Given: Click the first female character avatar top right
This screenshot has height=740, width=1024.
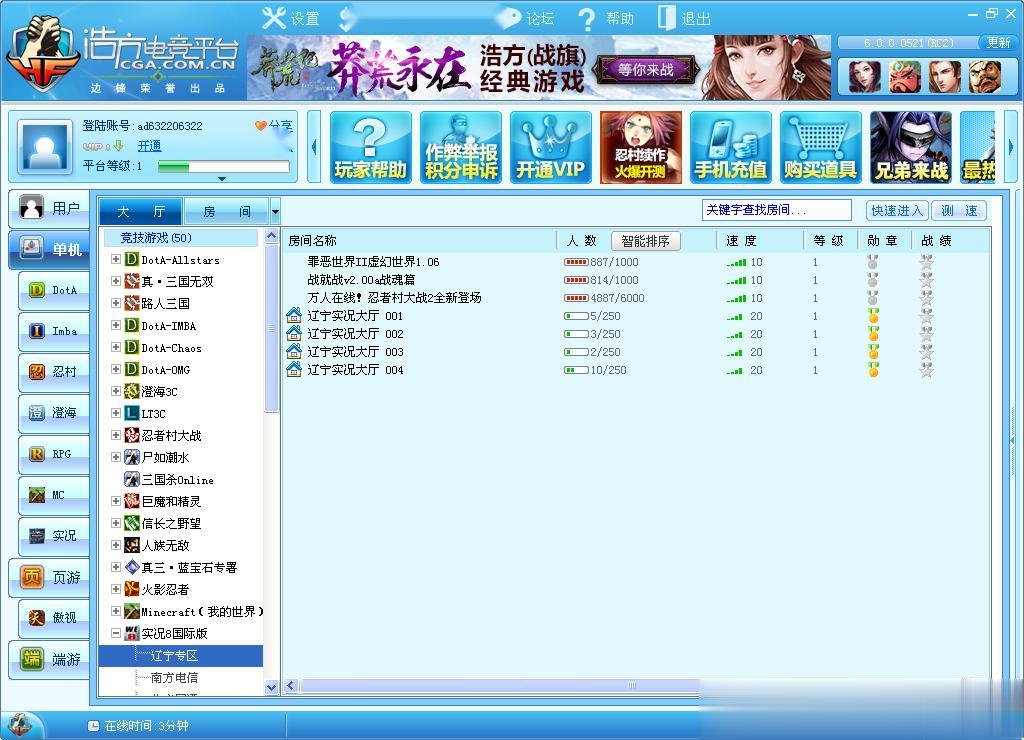Looking at the screenshot, I should 865,77.
